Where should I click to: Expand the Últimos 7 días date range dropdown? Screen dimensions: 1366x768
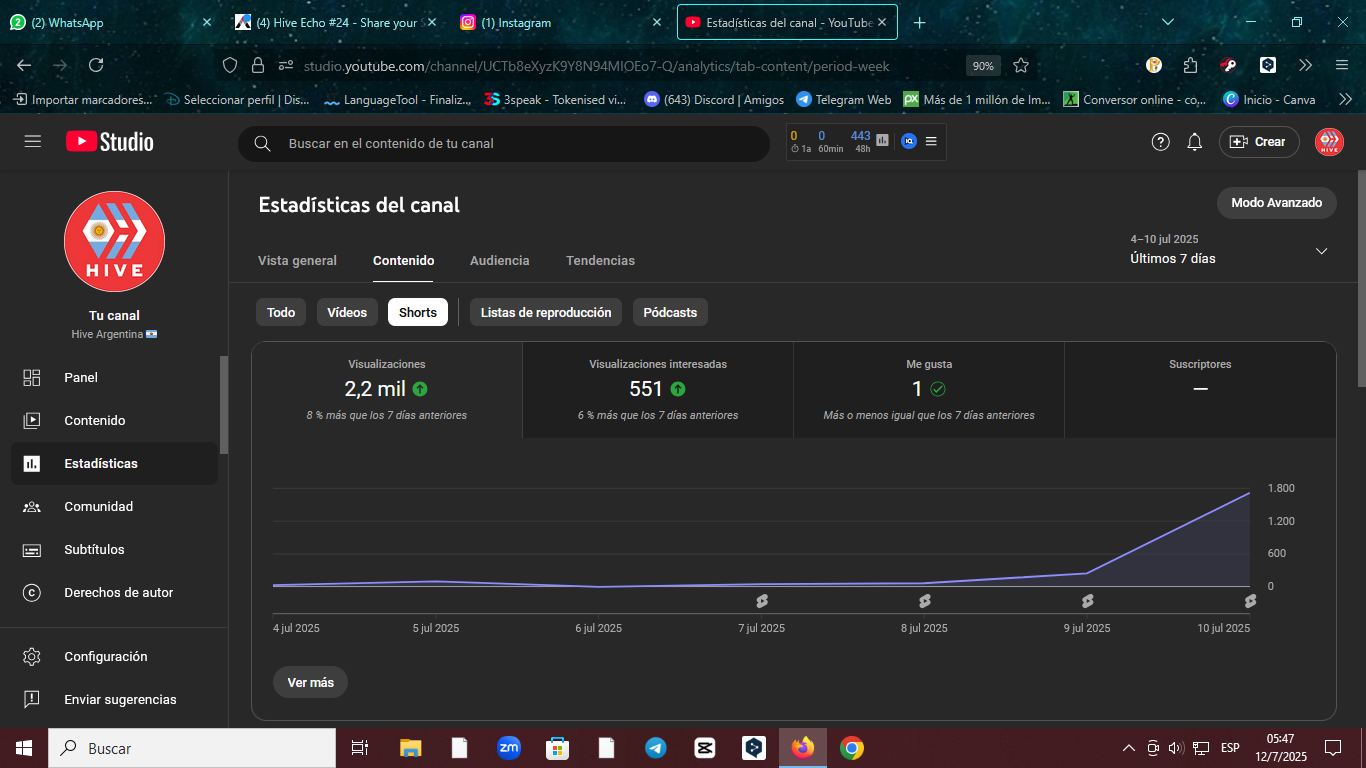(x=1321, y=251)
